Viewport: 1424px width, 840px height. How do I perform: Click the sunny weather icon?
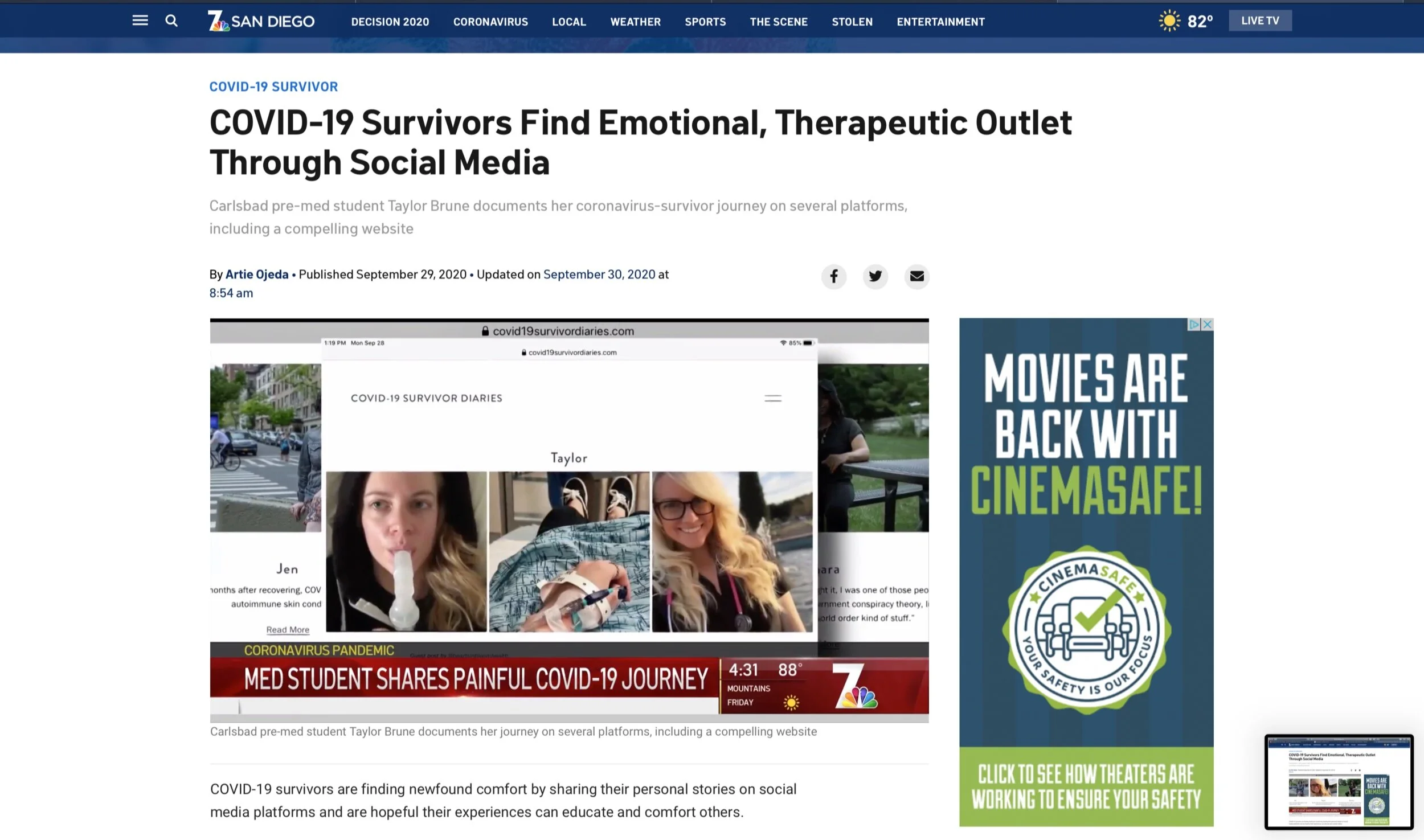click(x=1169, y=21)
